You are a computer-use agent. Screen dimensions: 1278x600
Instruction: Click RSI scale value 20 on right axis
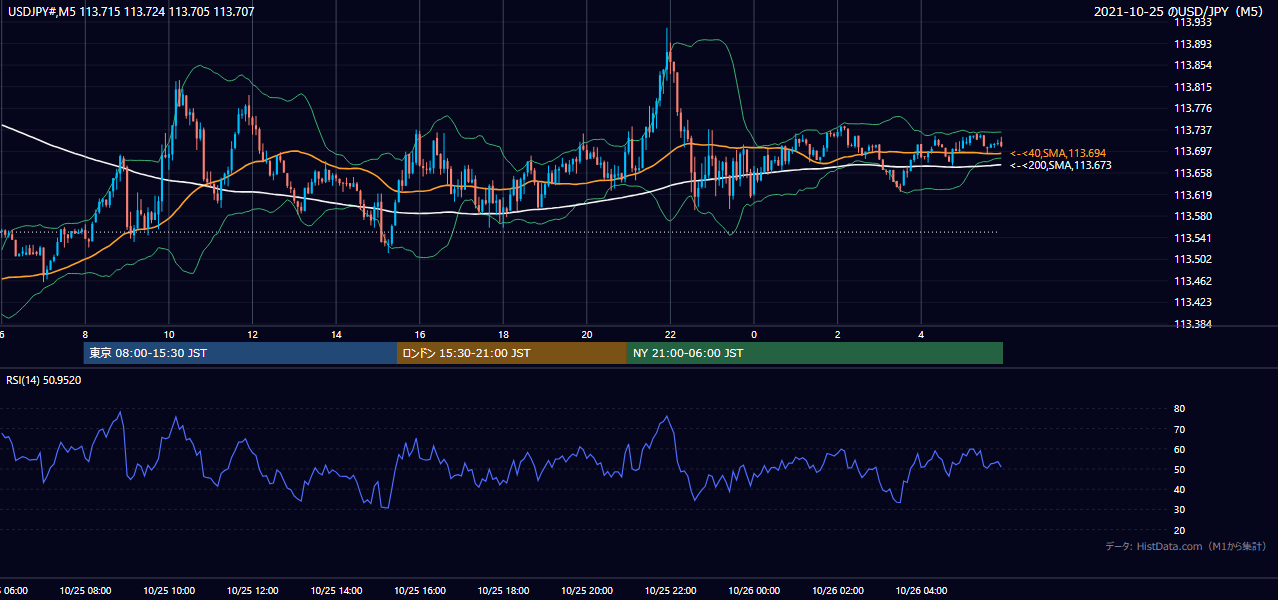tap(1179, 530)
